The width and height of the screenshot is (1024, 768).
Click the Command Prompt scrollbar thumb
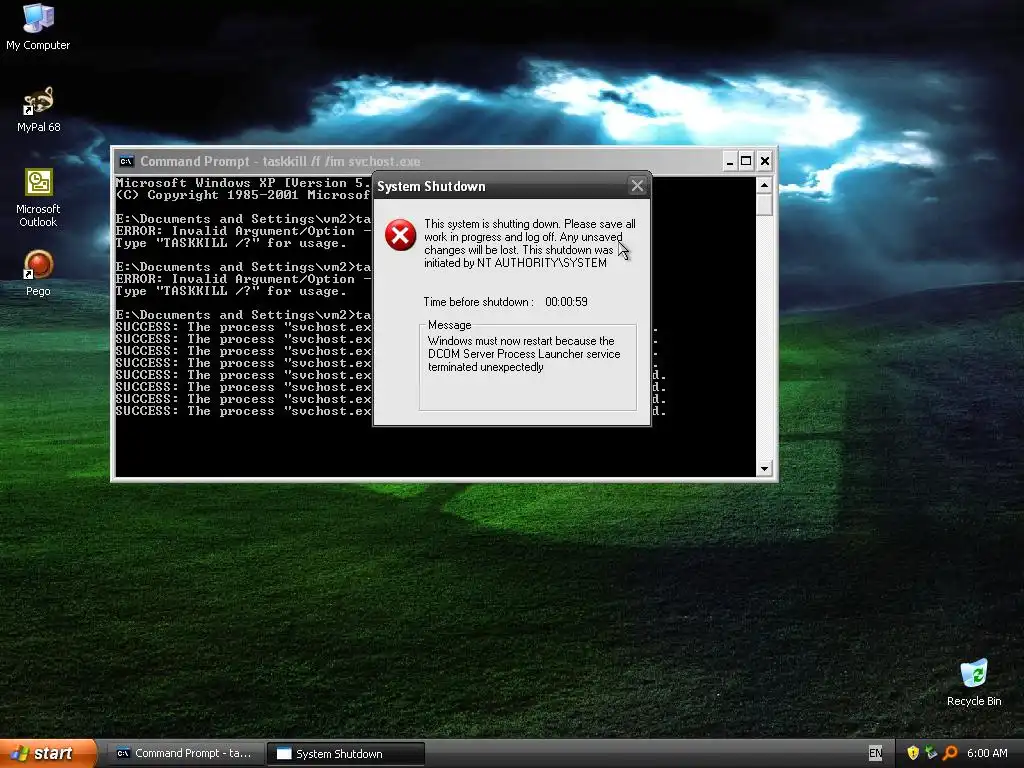(x=764, y=204)
